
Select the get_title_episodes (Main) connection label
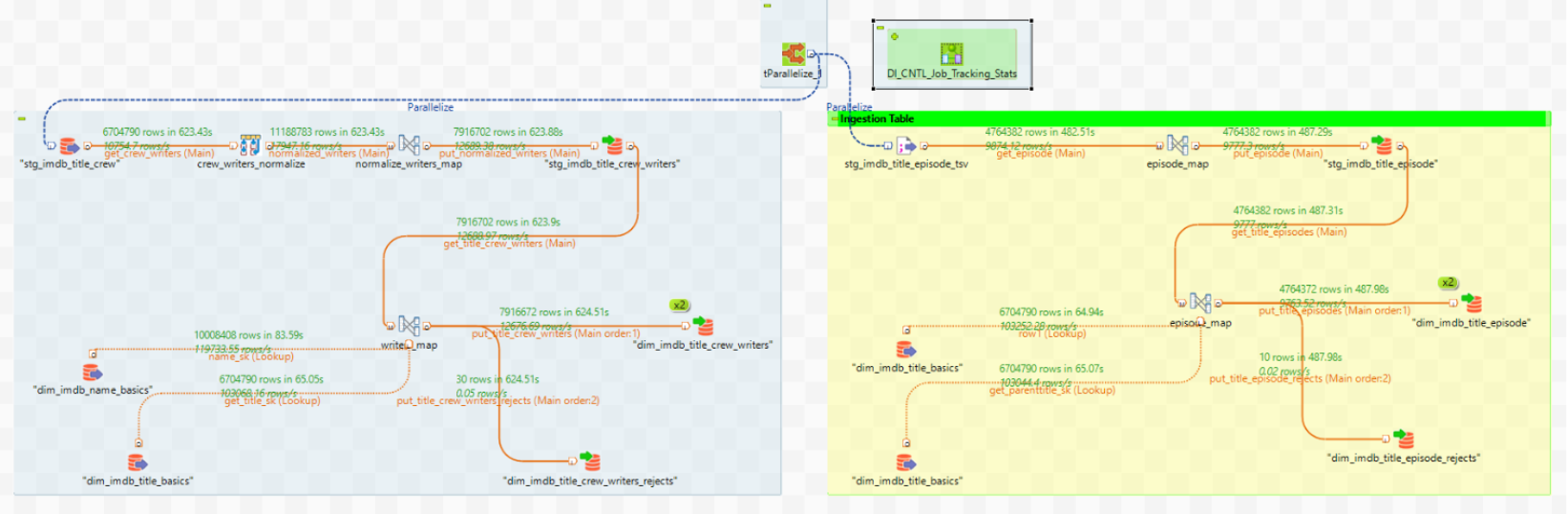[x=1288, y=232]
